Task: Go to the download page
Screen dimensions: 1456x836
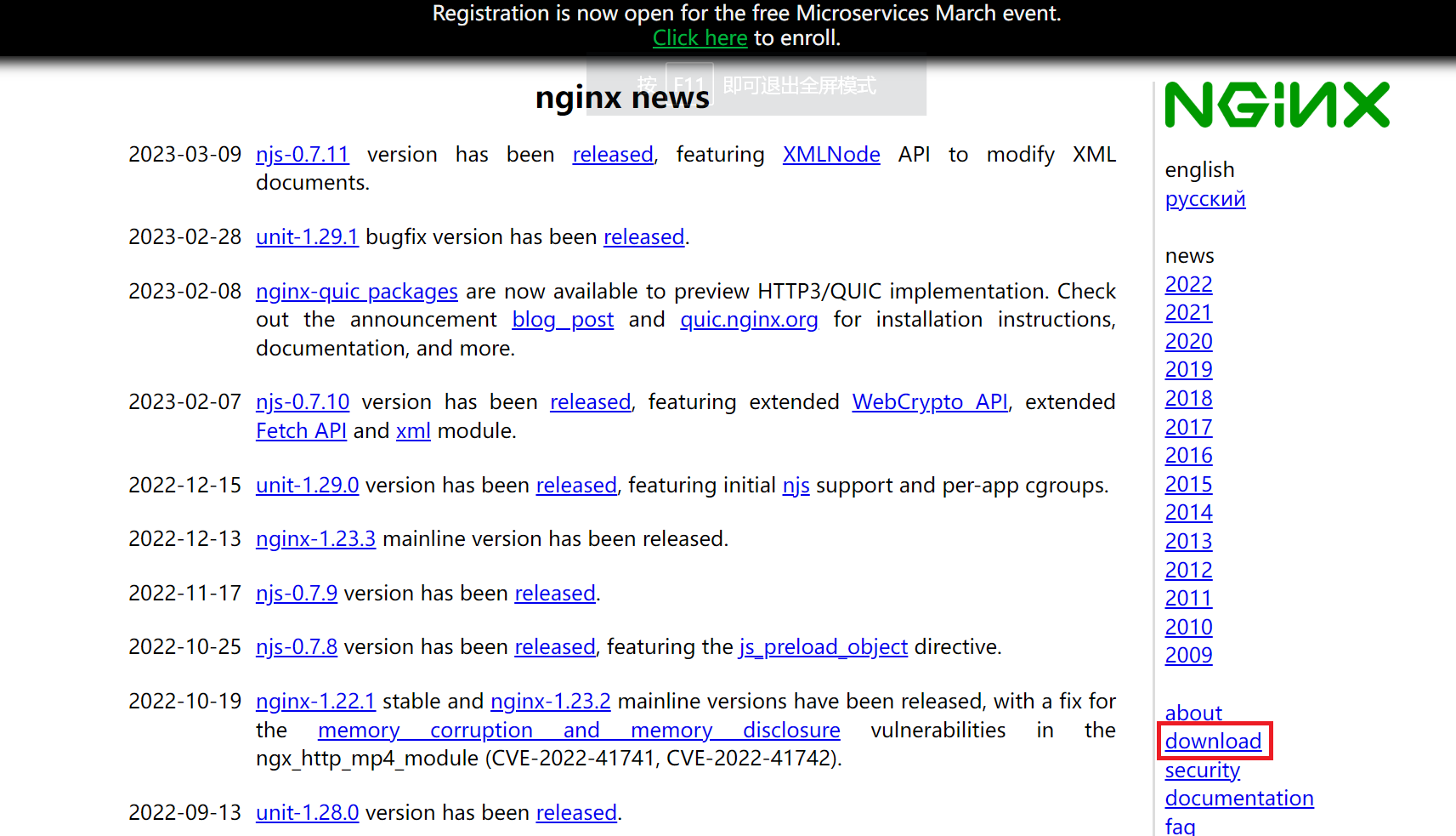Action: [1213, 742]
